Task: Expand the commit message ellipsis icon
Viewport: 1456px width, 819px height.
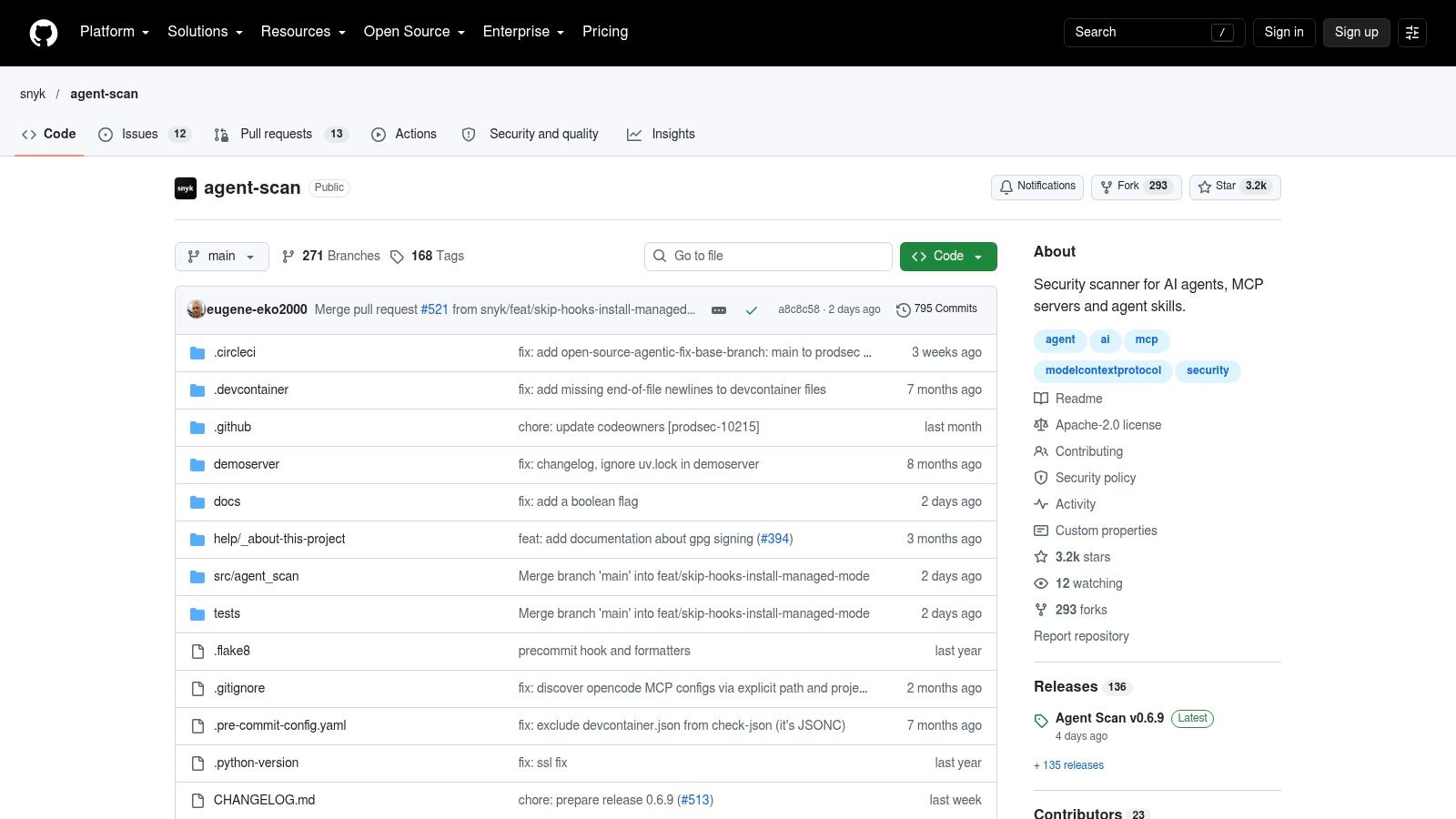Action: point(719,309)
